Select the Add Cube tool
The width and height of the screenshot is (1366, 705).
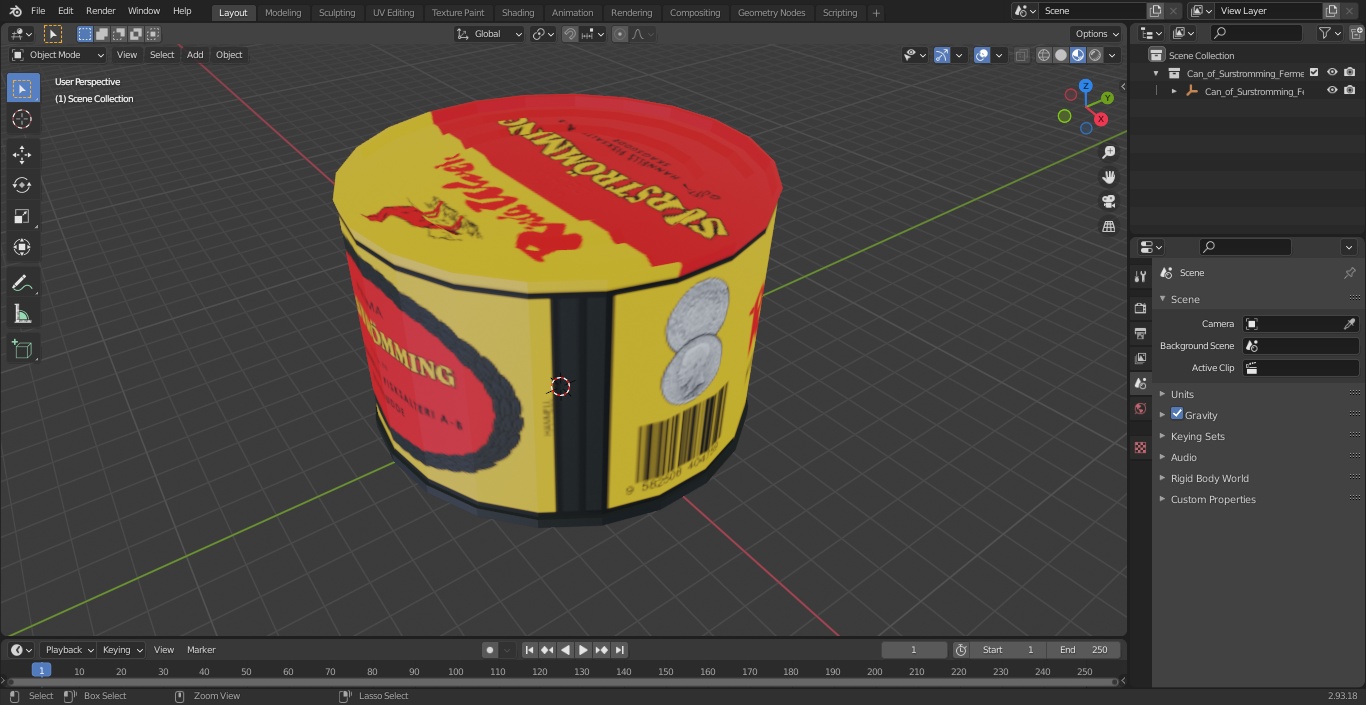point(22,350)
